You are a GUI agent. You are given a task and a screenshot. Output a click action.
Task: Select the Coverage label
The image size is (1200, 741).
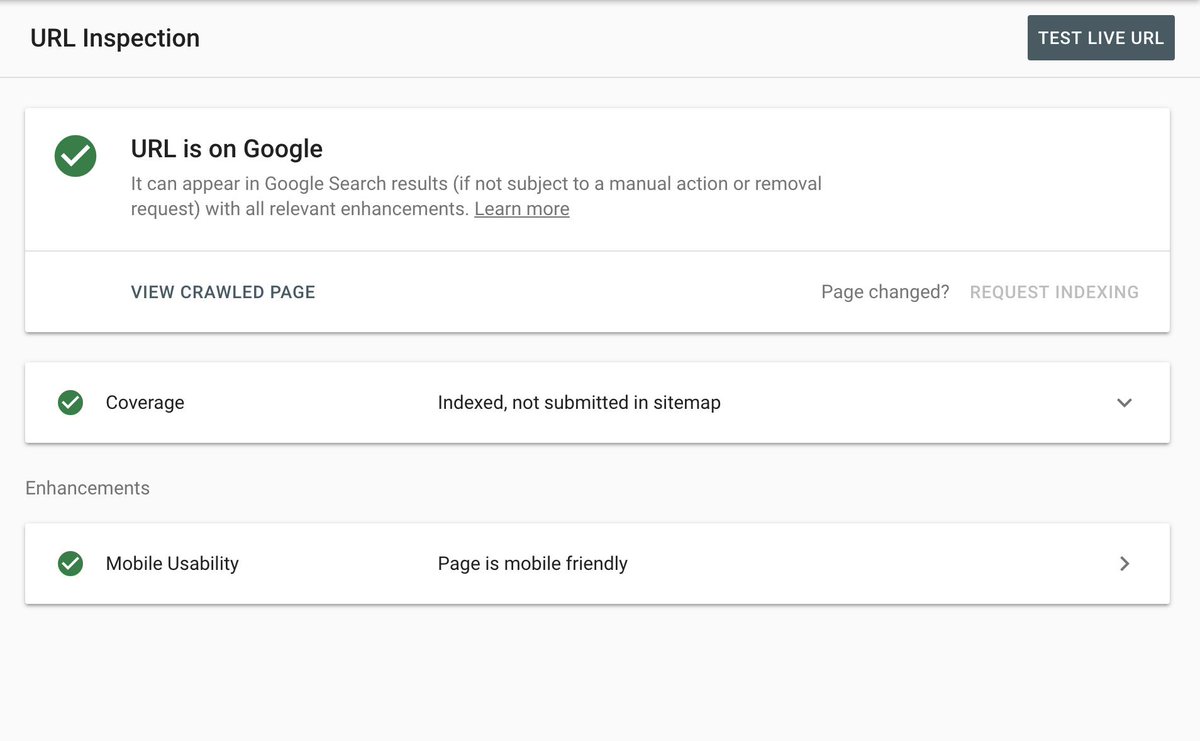tap(145, 403)
